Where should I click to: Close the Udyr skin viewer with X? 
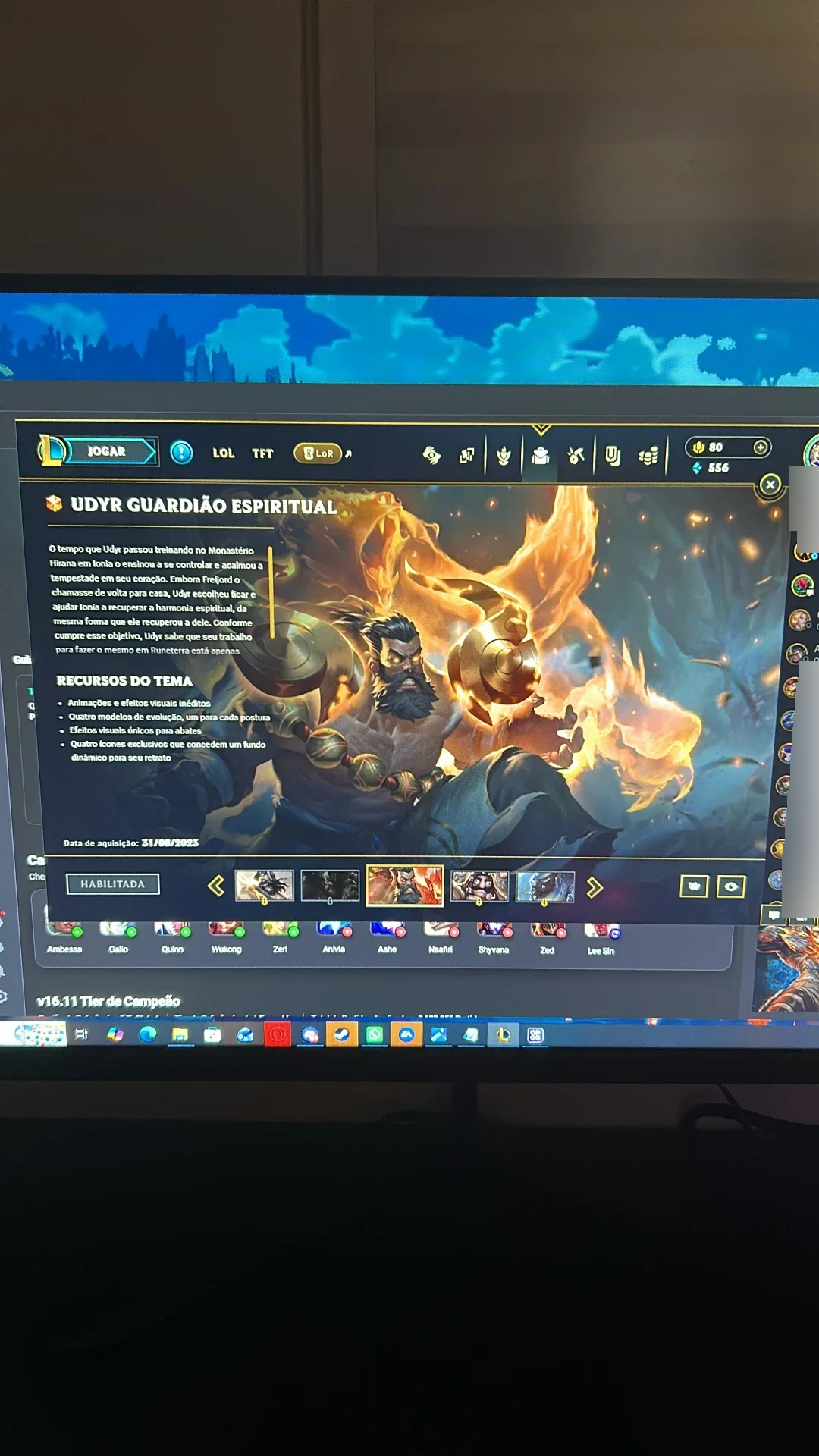770,485
